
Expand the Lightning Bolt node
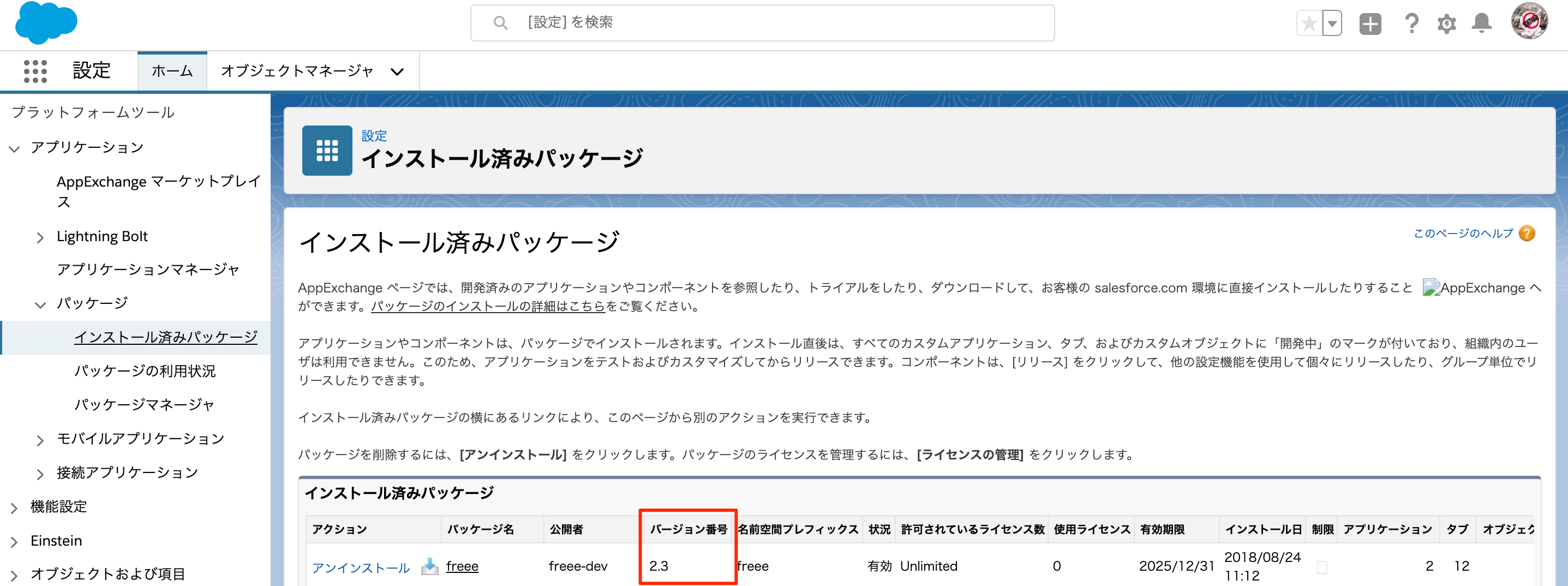pos(40,237)
